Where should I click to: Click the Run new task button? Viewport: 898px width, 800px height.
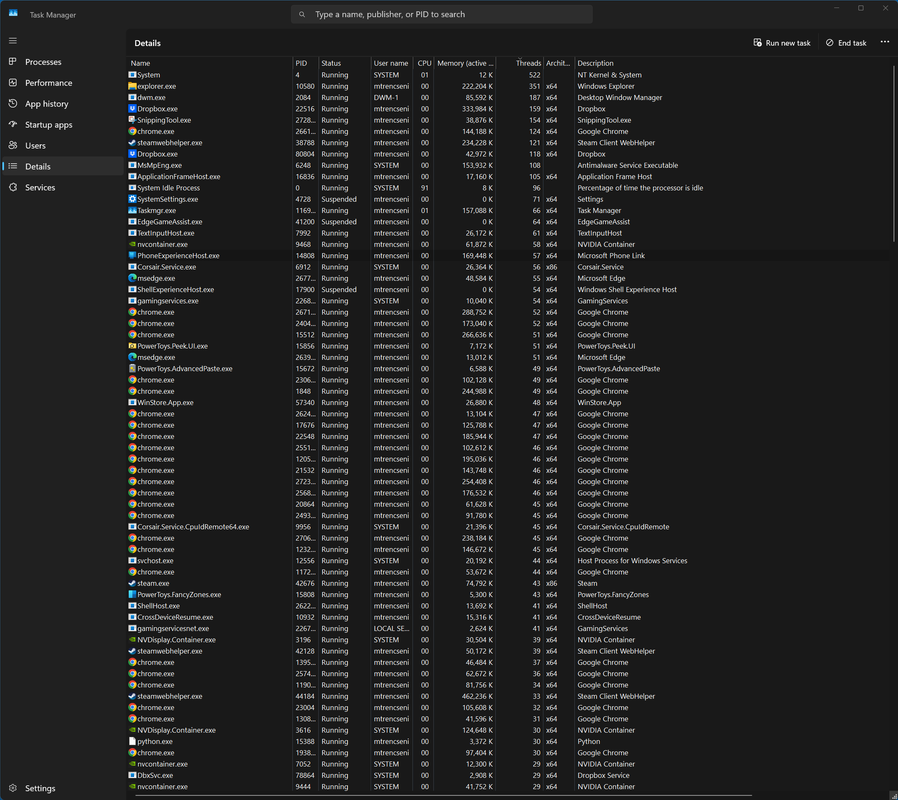coord(782,43)
